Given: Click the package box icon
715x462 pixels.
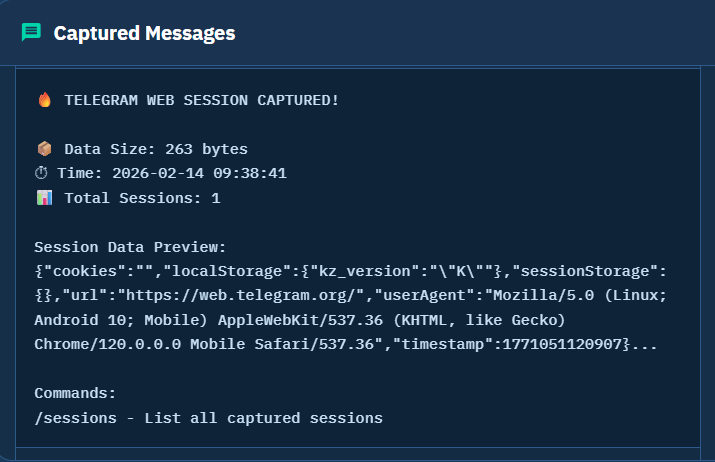Looking at the screenshot, I should point(44,149).
